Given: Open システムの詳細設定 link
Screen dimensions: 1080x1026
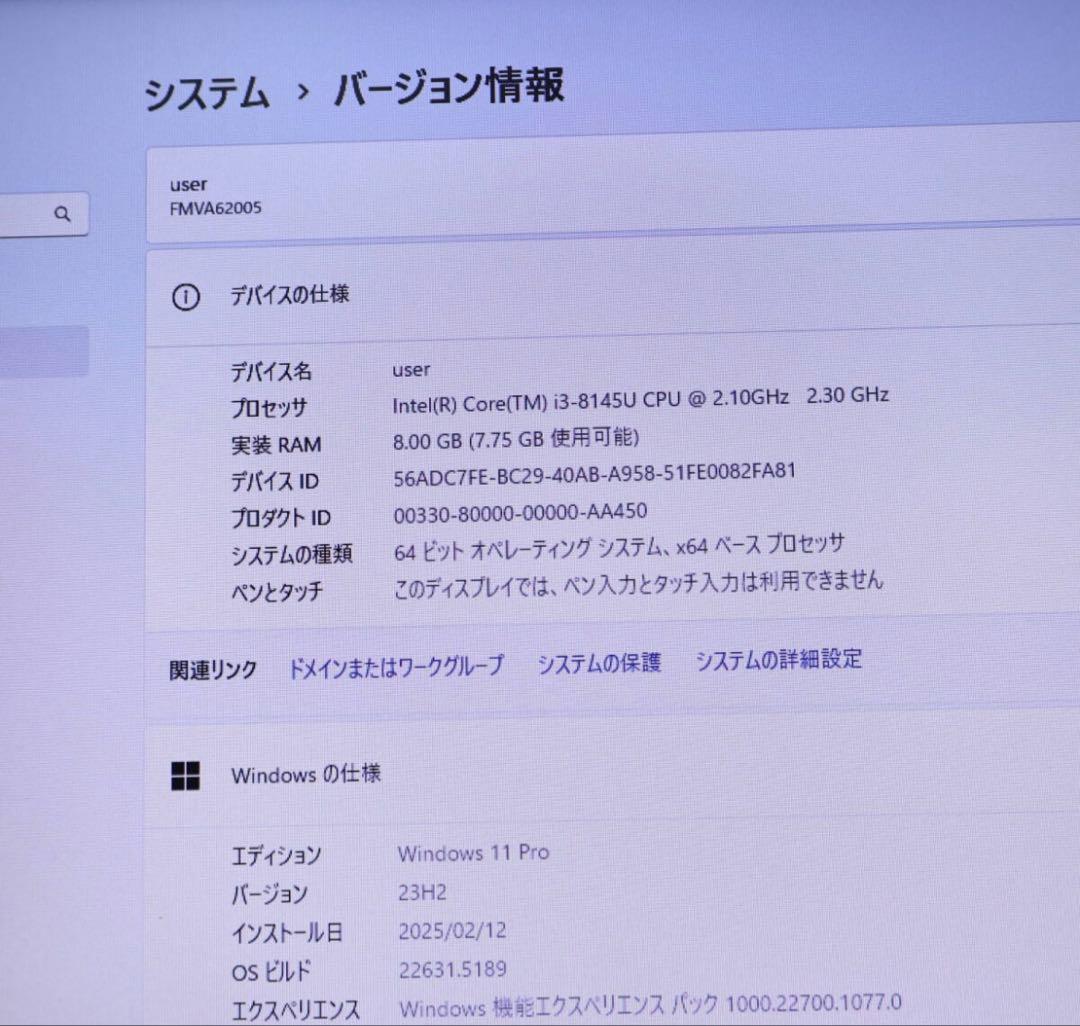Looking at the screenshot, I should tap(778, 659).
